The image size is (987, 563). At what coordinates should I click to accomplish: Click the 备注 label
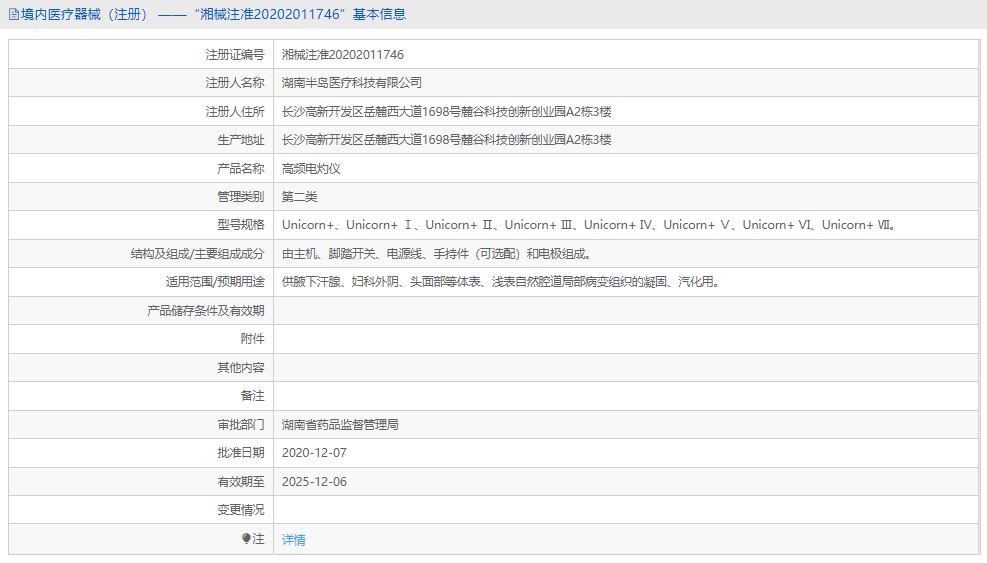(x=252, y=396)
